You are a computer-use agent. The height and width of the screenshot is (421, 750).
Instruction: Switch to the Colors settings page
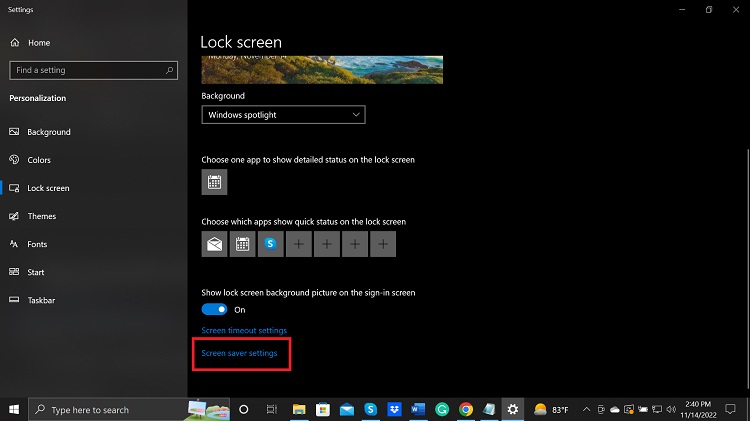39,160
